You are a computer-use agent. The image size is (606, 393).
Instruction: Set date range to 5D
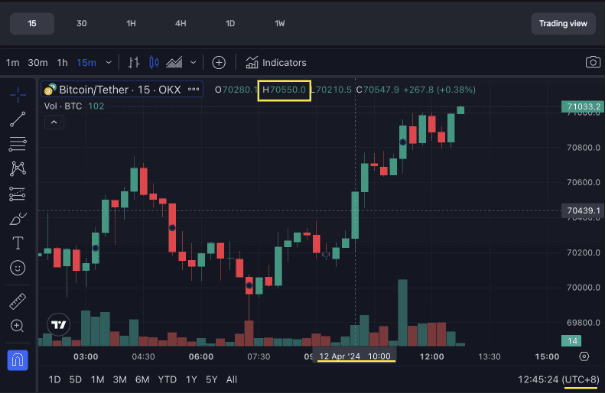click(75, 379)
